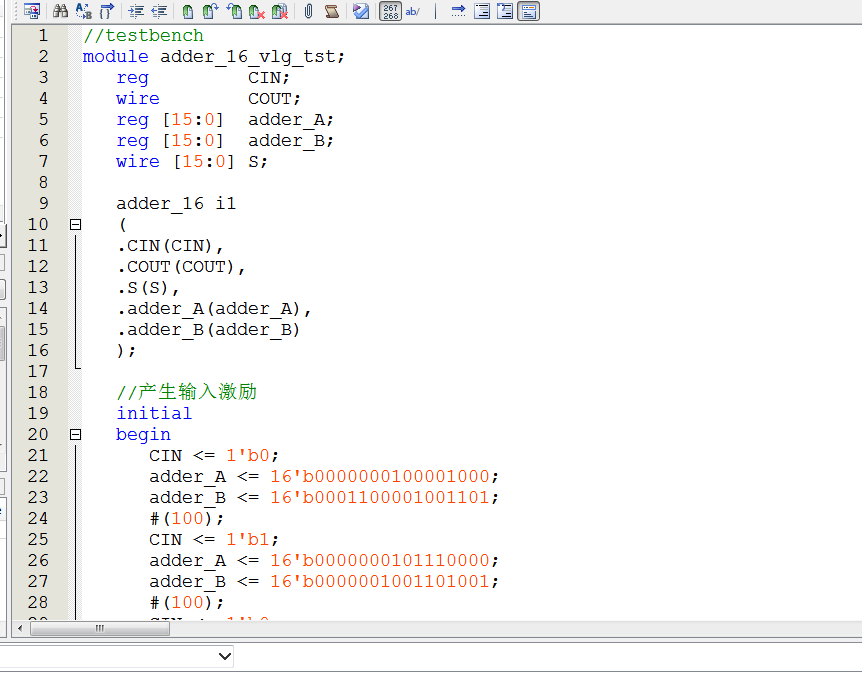Image resolution: width=862 pixels, height=675 pixels.
Task: Open the empty dropdown below the editor
Action: click(224, 656)
